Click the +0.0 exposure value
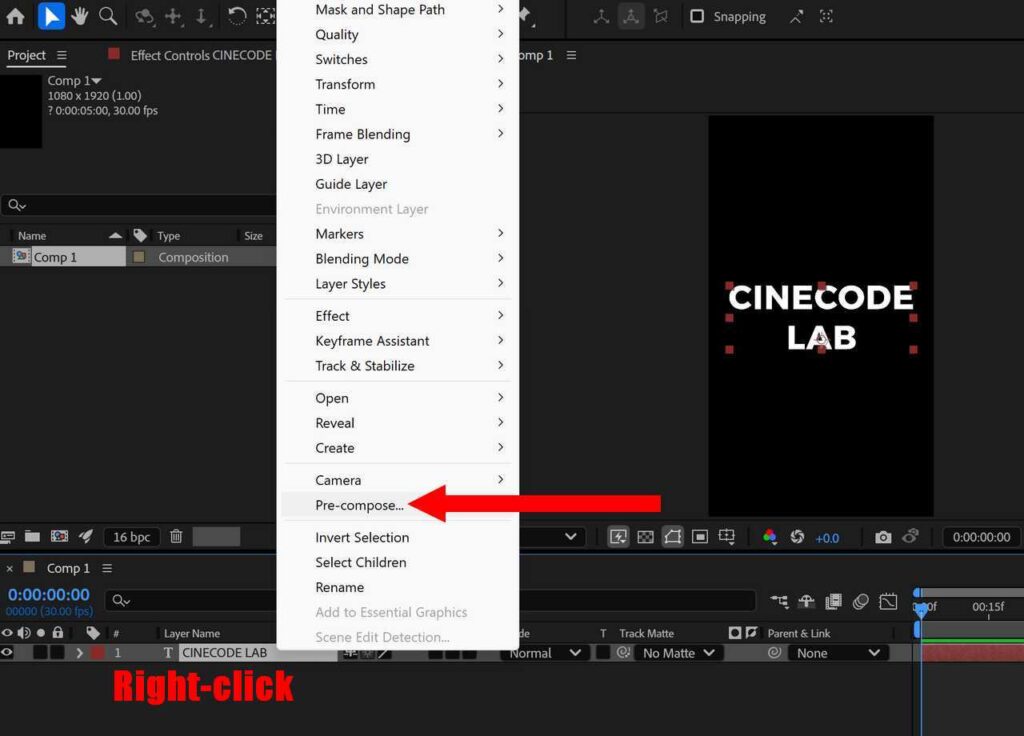The height and width of the screenshot is (736, 1024). (x=827, y=538)
